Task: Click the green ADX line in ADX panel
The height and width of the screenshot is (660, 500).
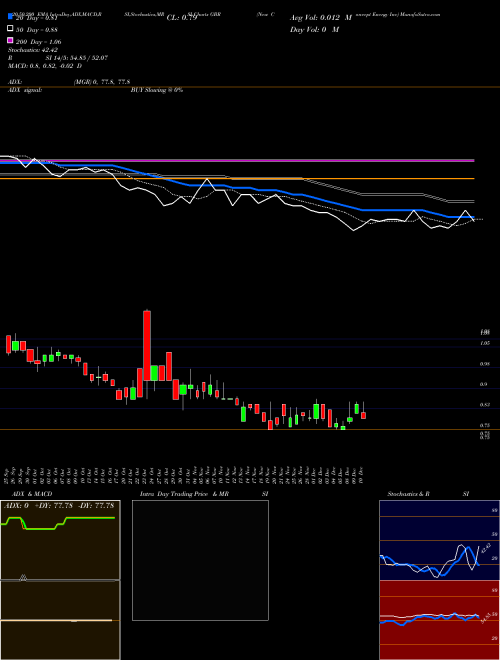Action: tap(58, 522)
